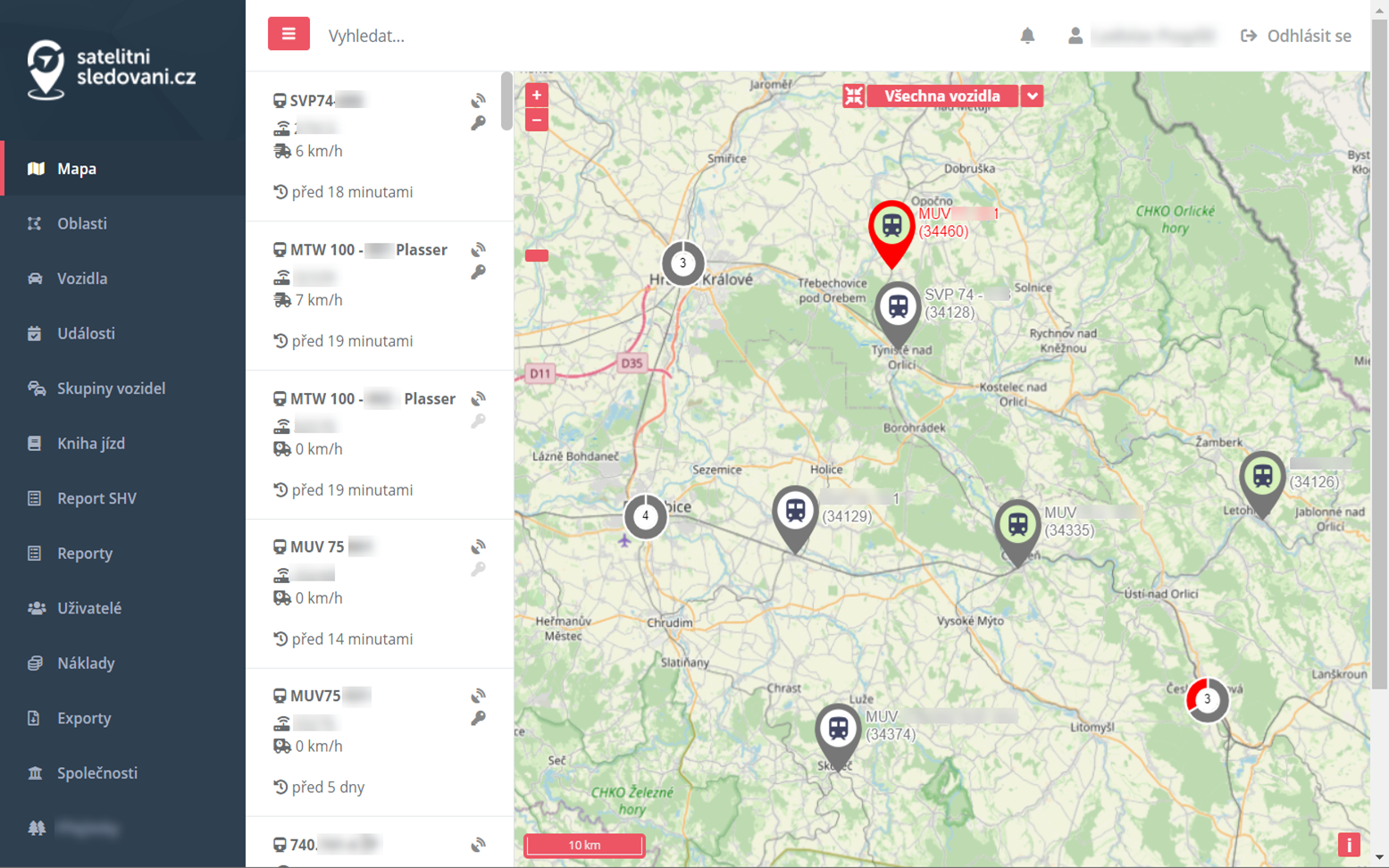Open the Uživatelé section
This screenshot has height=868, width=1389.
coord(123,608)
